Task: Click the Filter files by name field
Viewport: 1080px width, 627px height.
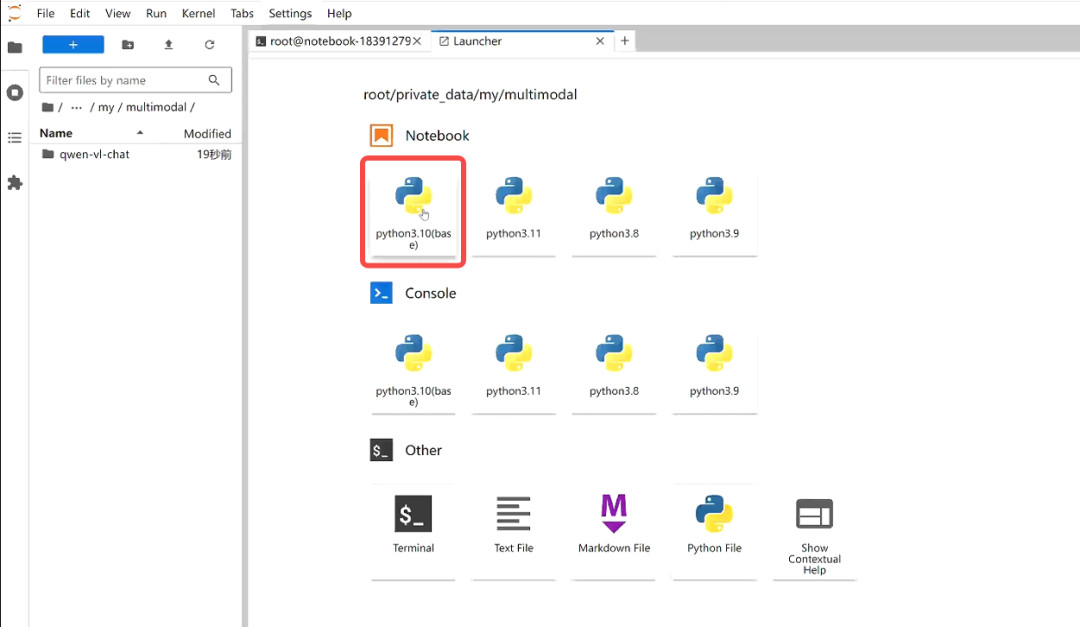Action: (124, 80)
